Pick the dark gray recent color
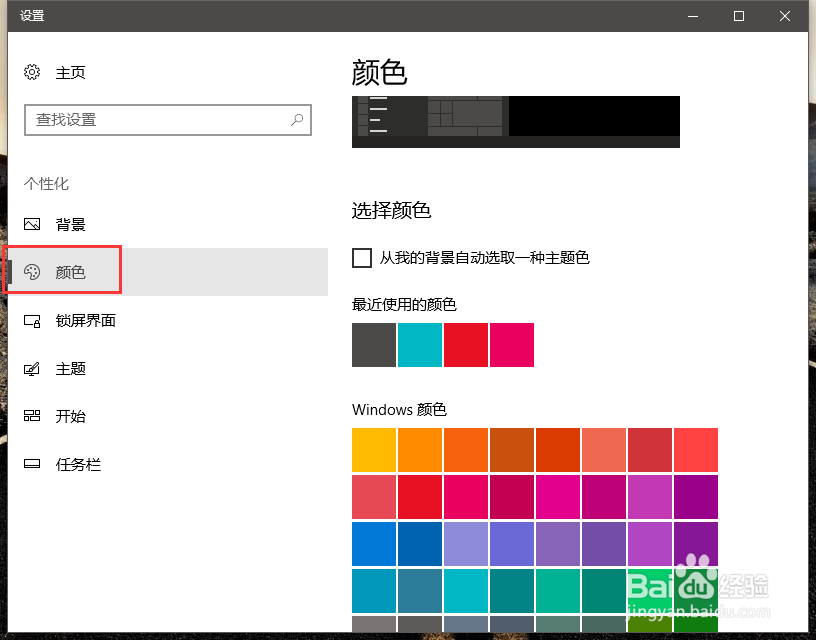 click(x=374, y=345)
